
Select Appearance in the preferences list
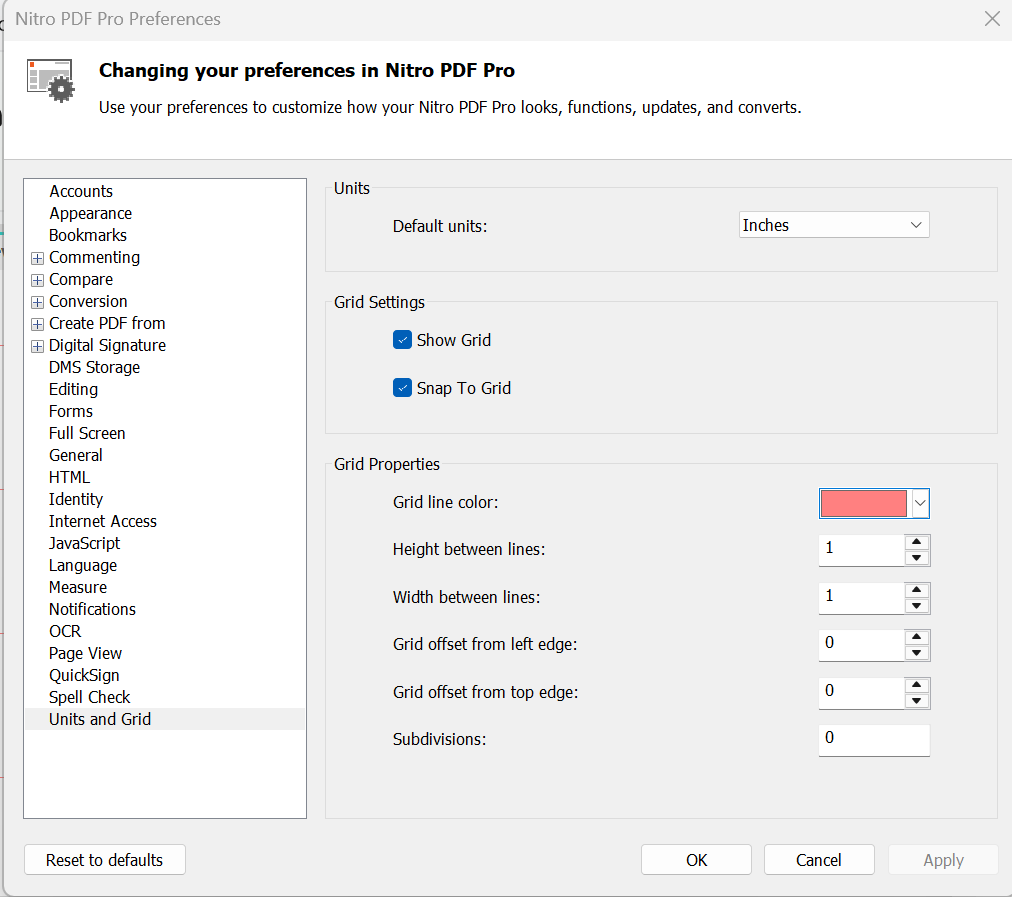[90, 214]
